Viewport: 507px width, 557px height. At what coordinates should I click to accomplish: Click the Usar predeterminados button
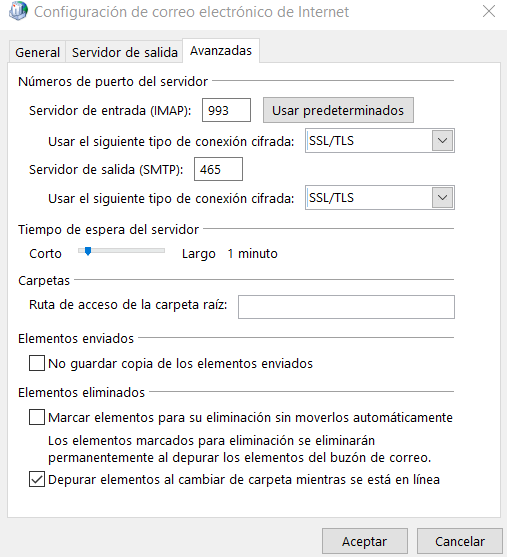tap(338, 110)
